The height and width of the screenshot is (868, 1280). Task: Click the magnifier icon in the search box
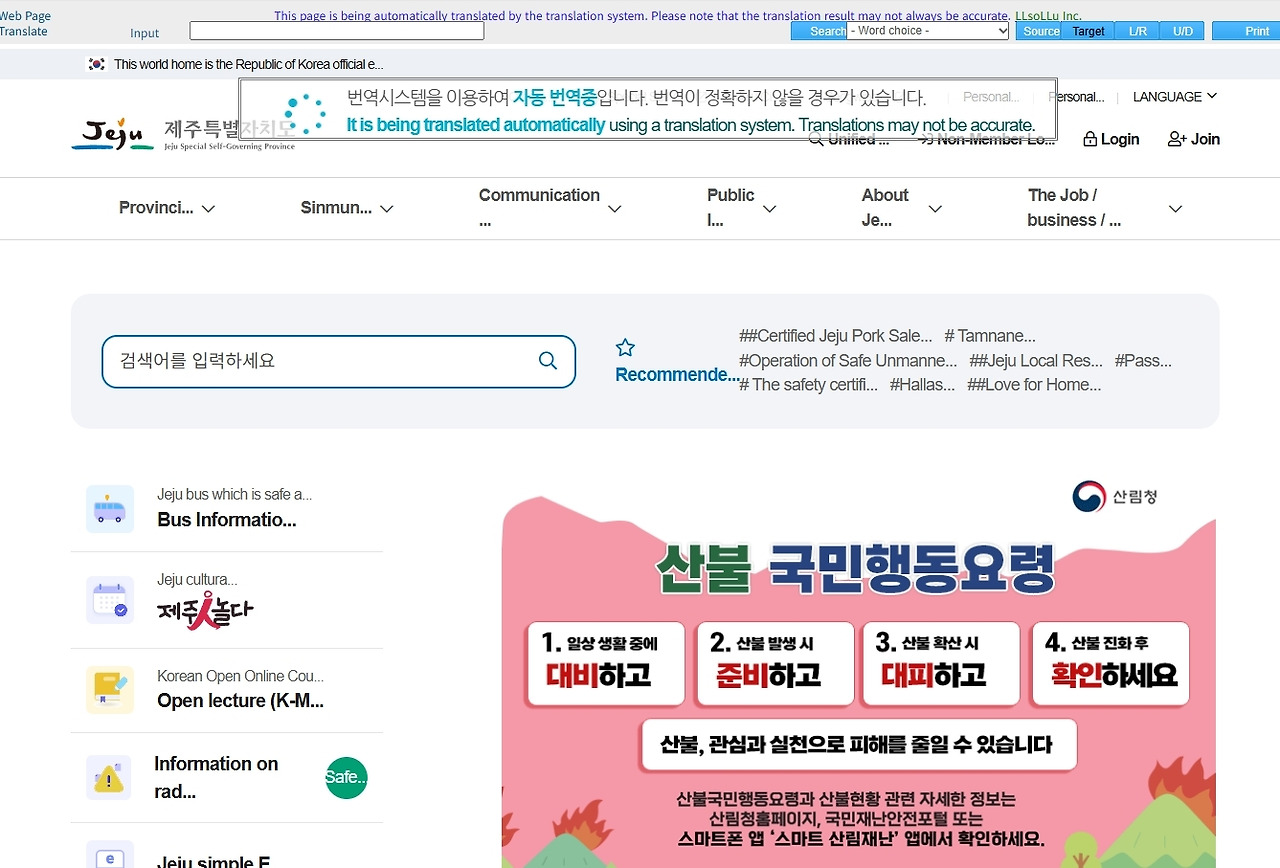(547, 361)
